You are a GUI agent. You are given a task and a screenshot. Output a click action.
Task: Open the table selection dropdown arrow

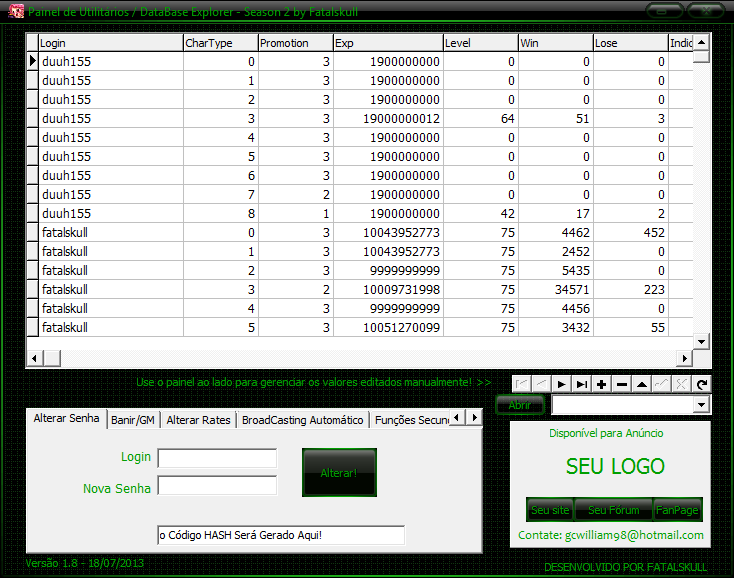[702, 405]
